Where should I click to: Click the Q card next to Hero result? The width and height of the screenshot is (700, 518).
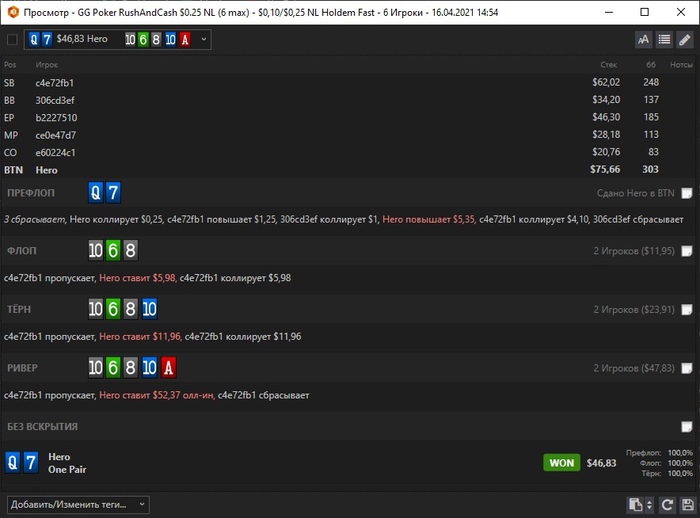coord(13,463)
